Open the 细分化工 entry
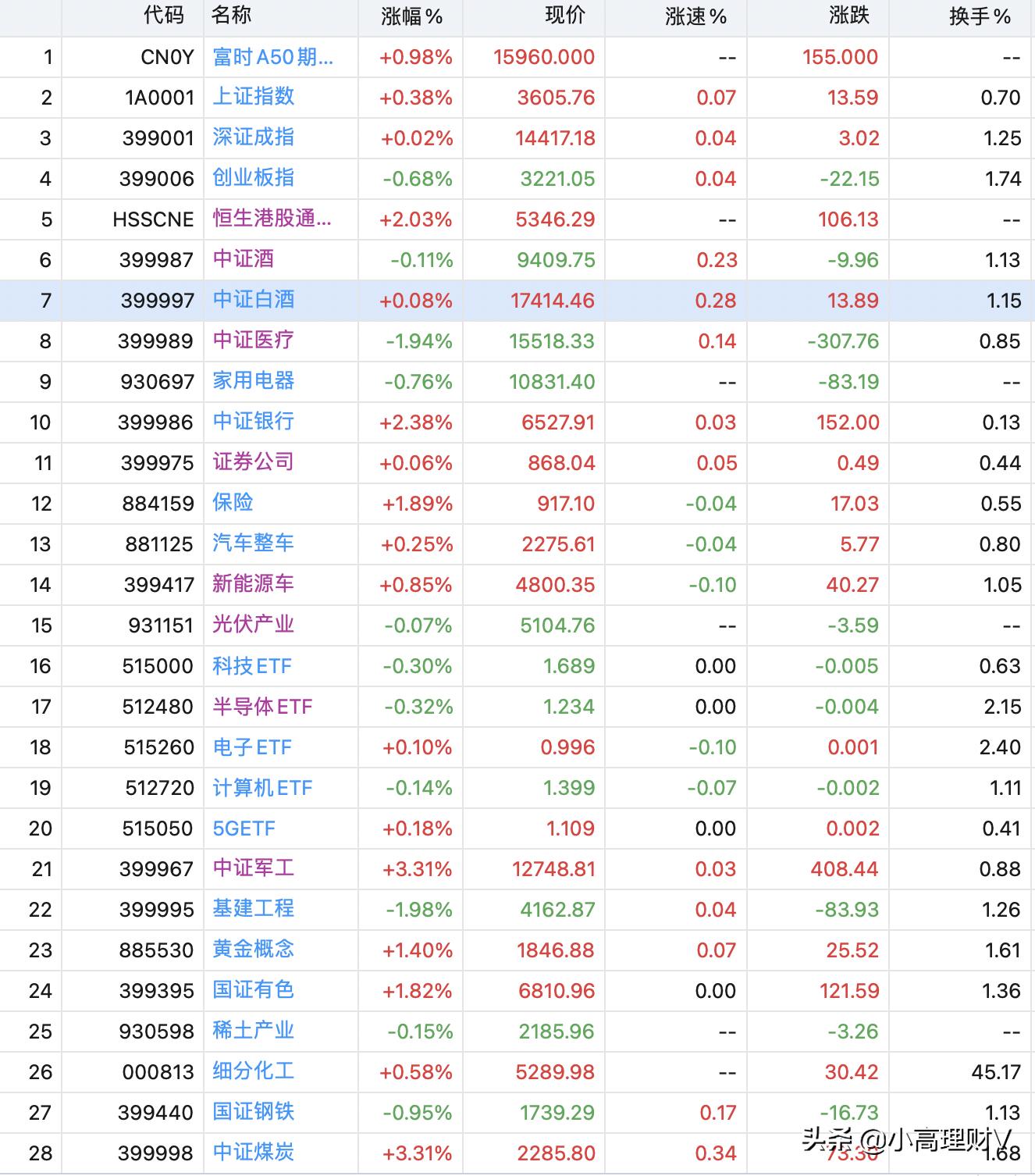 click(x=254, y=1071)
